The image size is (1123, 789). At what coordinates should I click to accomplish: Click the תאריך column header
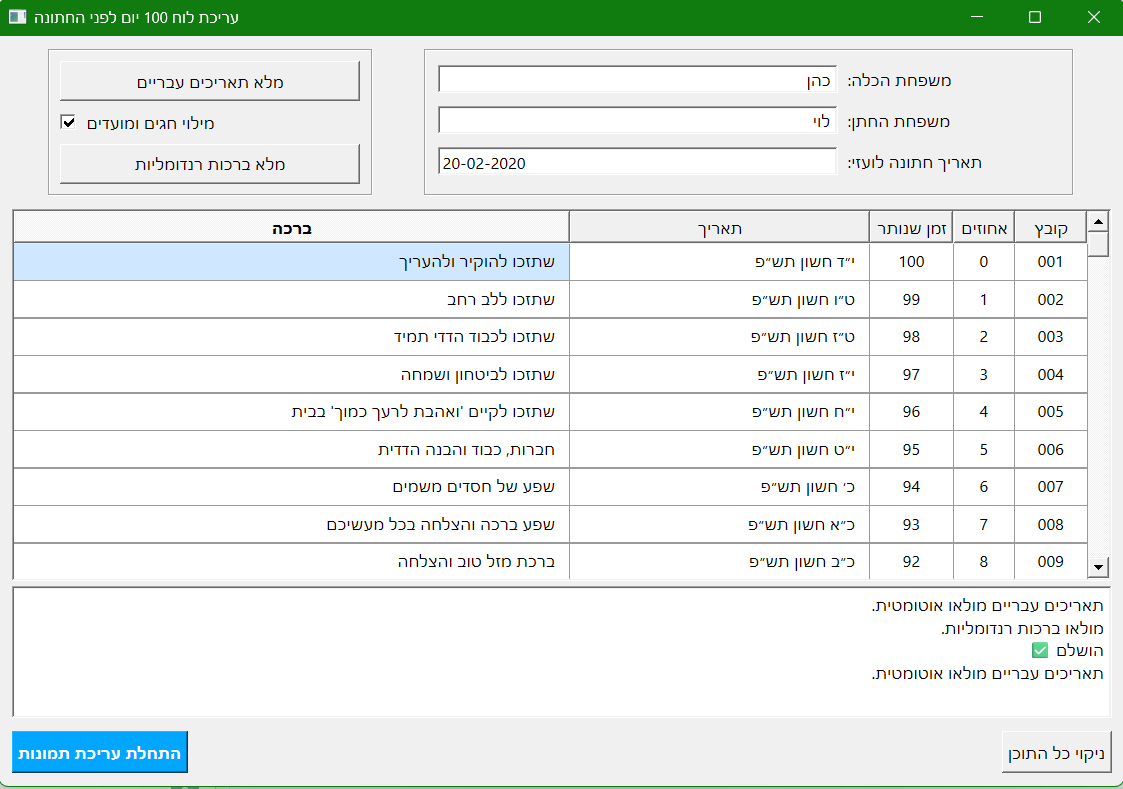(719, 226)
